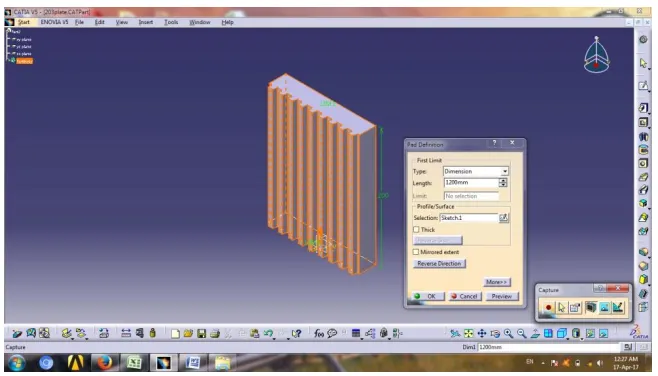
Task: Open the Tools menu
Action: click(x=171, y=22)
